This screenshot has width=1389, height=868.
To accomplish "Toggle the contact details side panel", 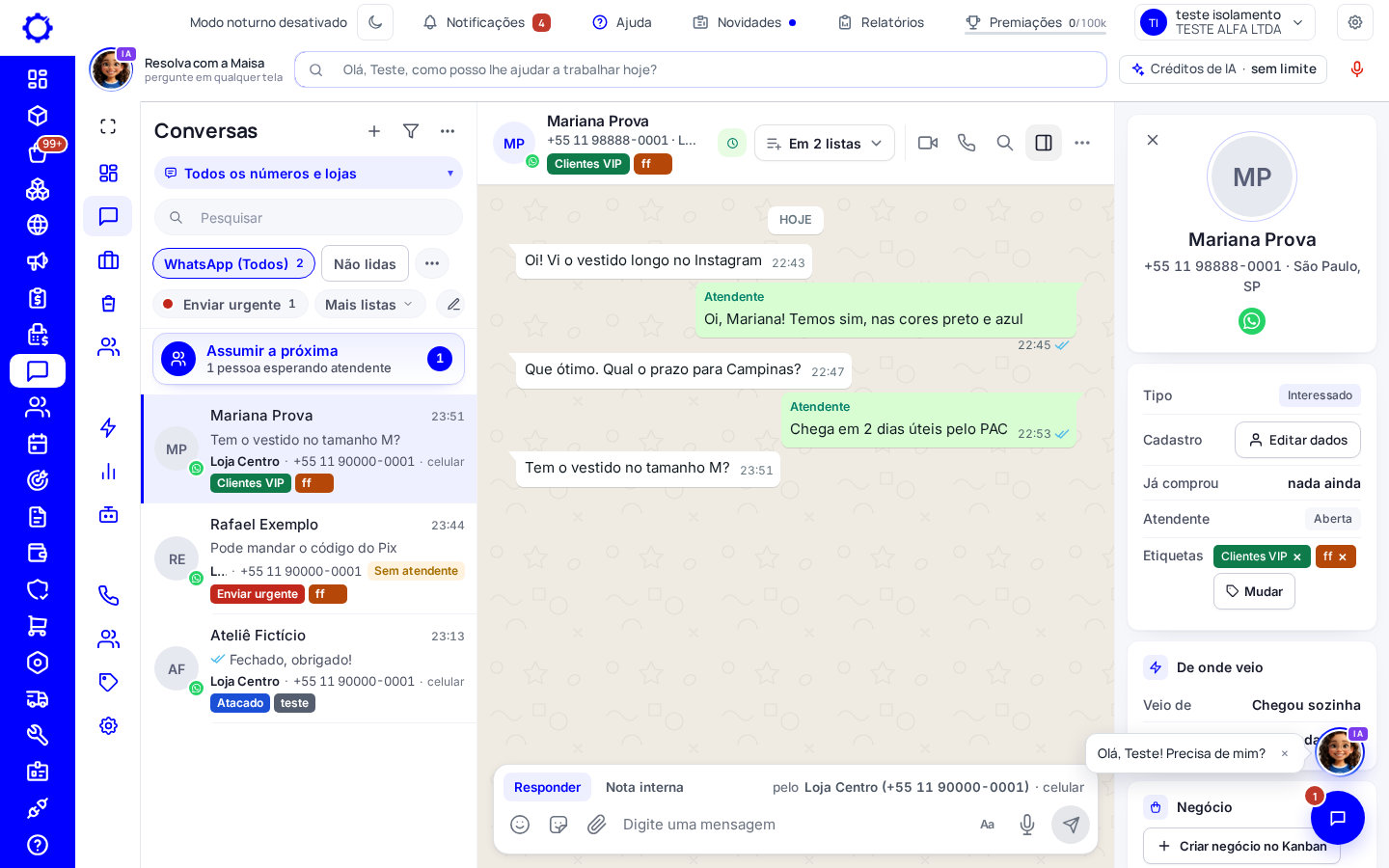I will [x=1044, y=143].
